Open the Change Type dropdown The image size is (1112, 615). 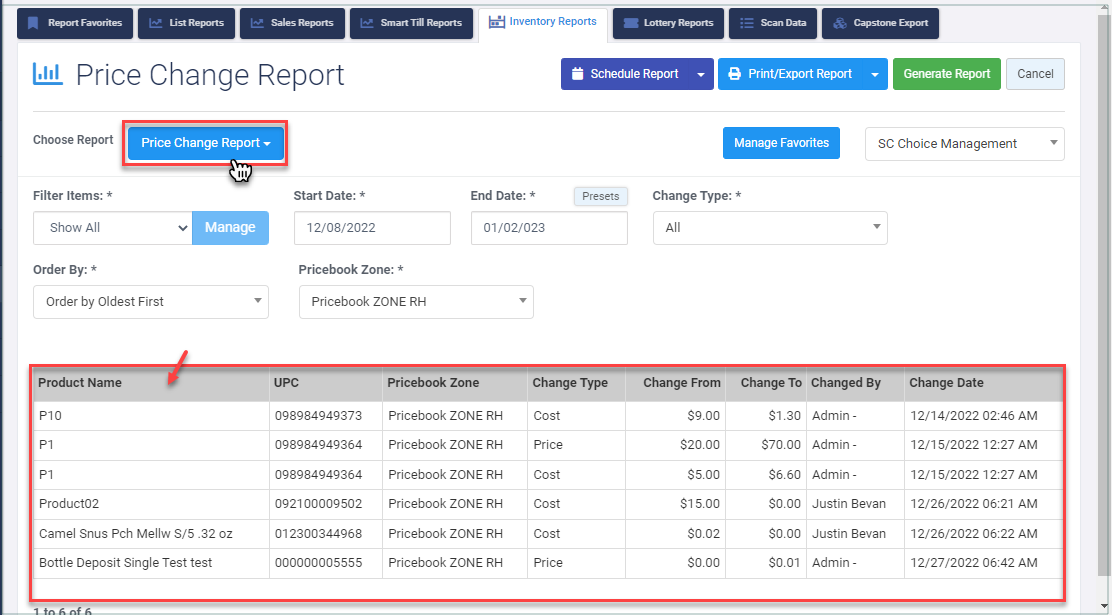(770, 228)
